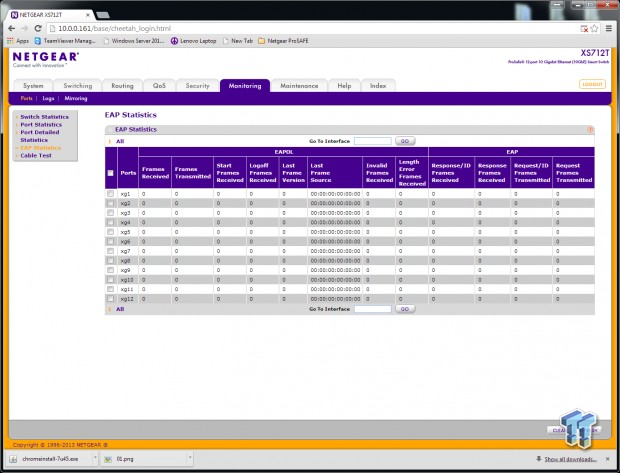Select the Logs submenu item
The height and width of the screenshot is (473, 620).
(x=48, y=98)
